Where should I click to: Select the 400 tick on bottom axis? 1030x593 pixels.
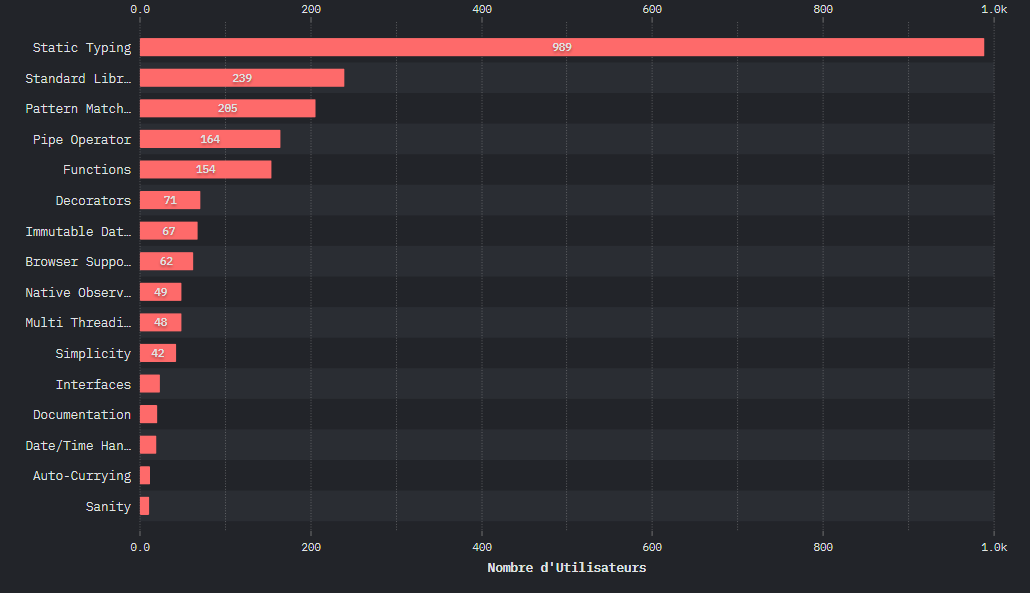point(481,547)
